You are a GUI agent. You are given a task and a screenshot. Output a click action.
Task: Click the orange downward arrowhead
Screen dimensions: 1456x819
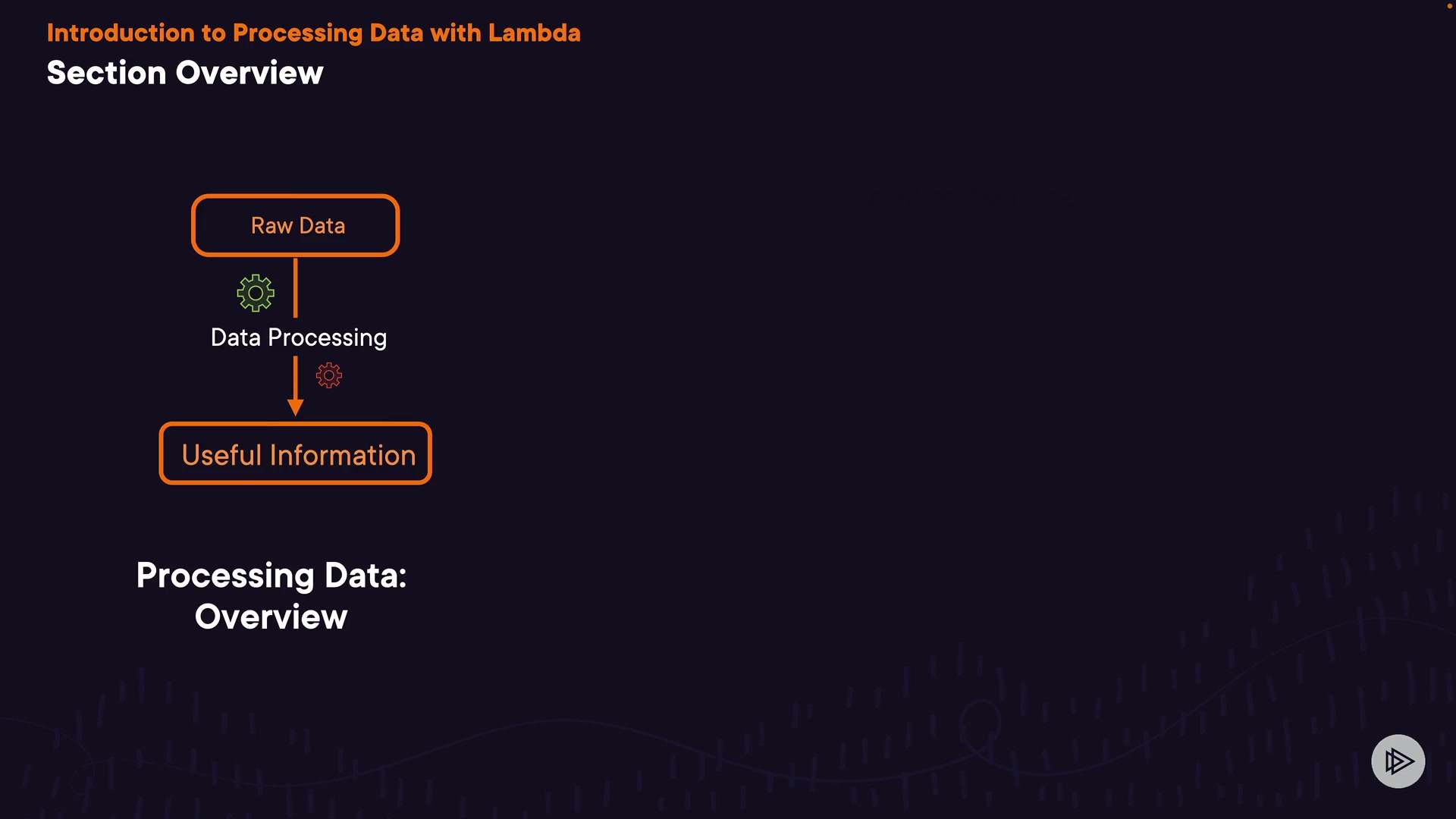pyautogui.click(x=296, y=408)
